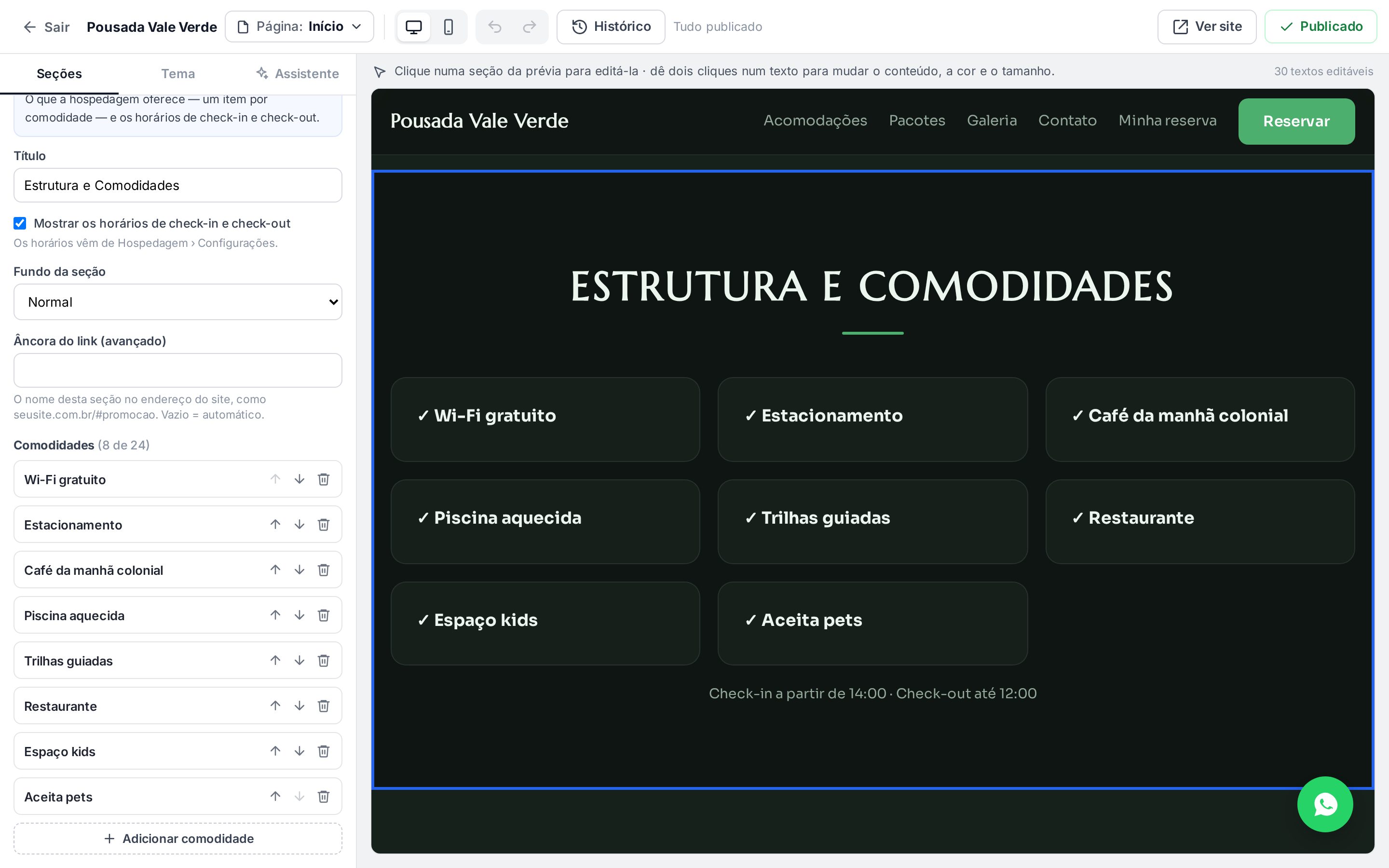This screenshot has width=1389, height=868.
Task: Delete the Estacionamento amenity
Action: tap(324, 524)
